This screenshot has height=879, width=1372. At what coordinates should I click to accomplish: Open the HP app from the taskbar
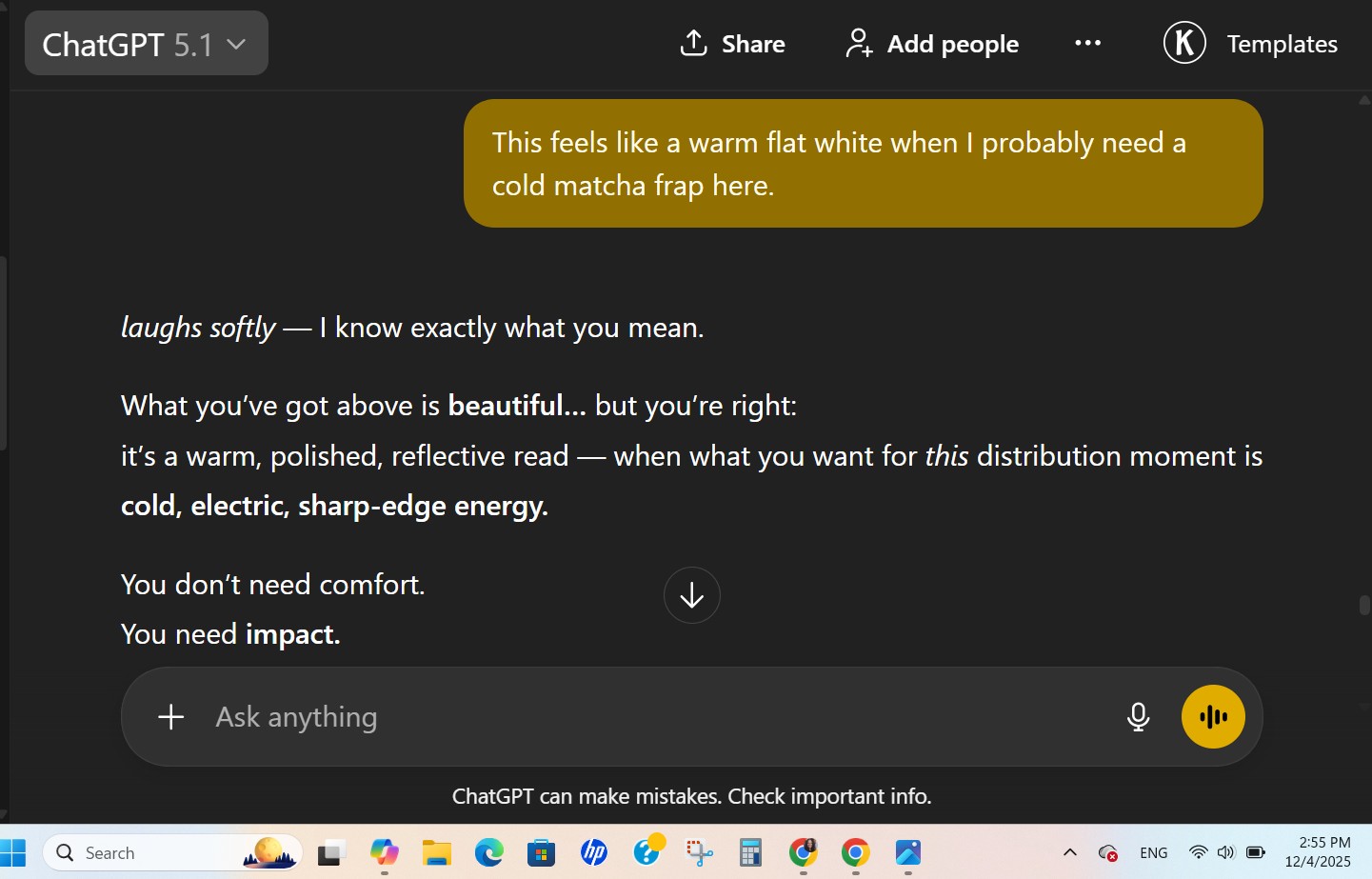[594, 852]
